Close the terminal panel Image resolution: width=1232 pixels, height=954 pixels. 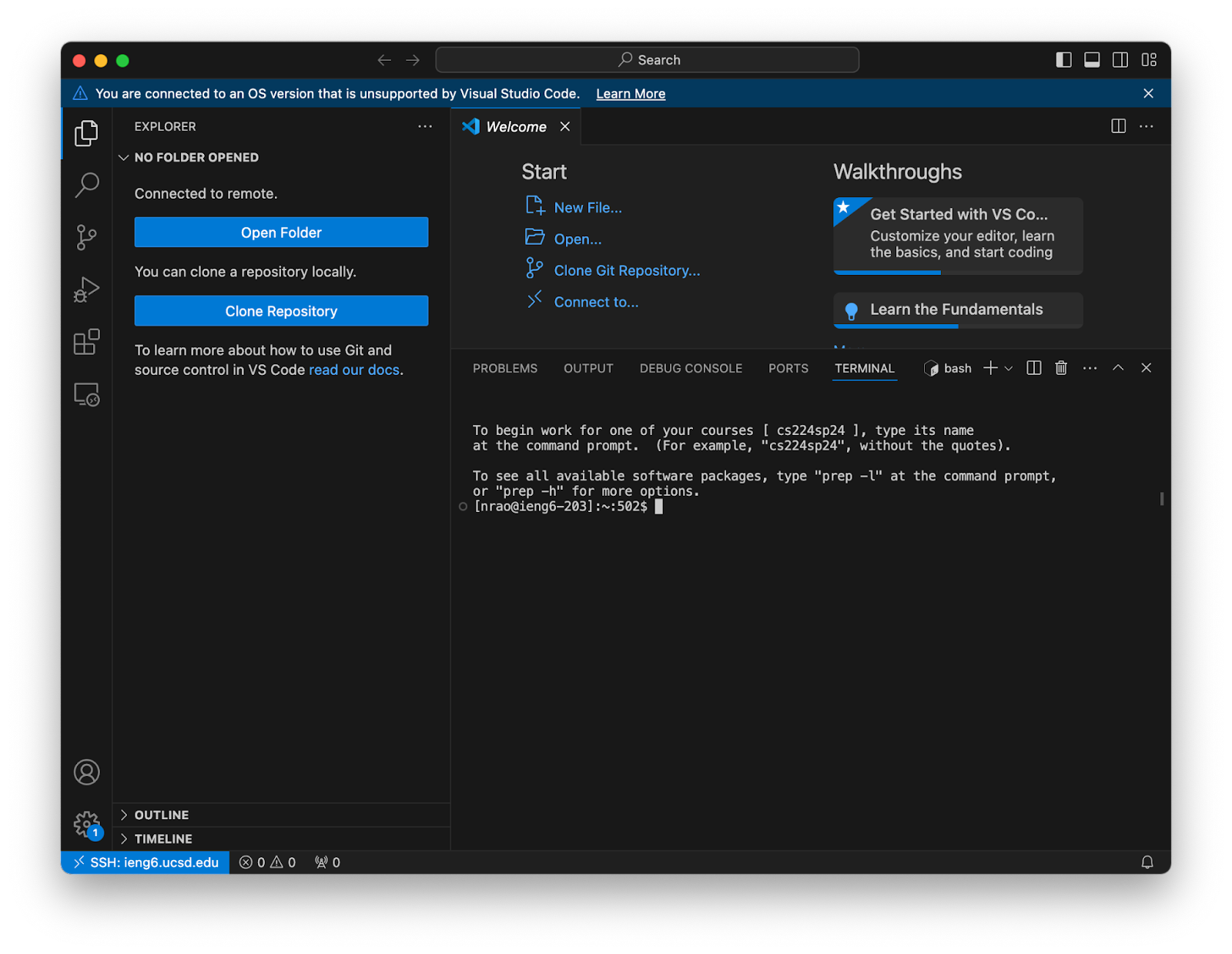(1147, 368)
